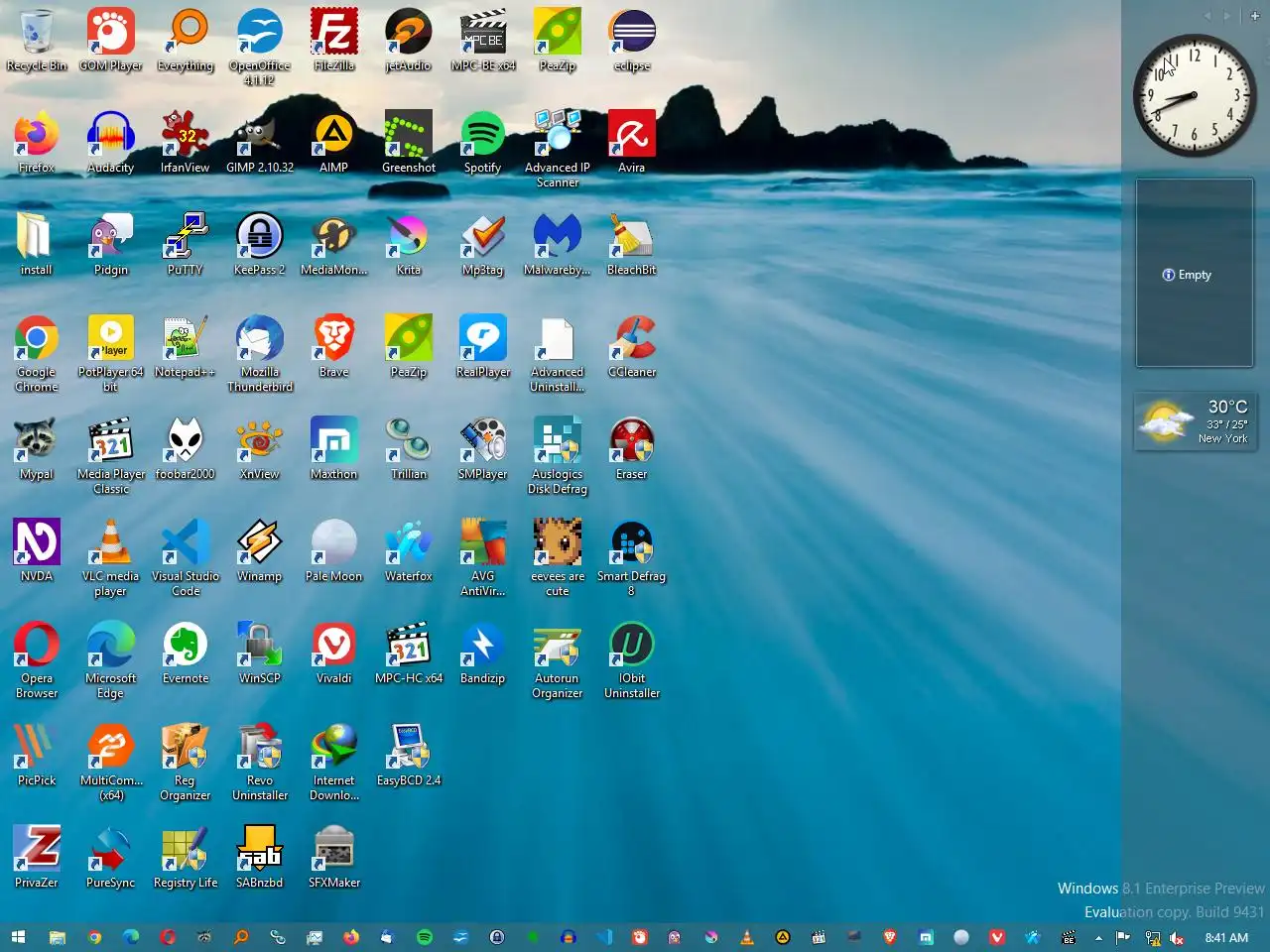Open the Autorun Organizer shortcut
The image size is (1270, 952).
click(x=558, y=660)
